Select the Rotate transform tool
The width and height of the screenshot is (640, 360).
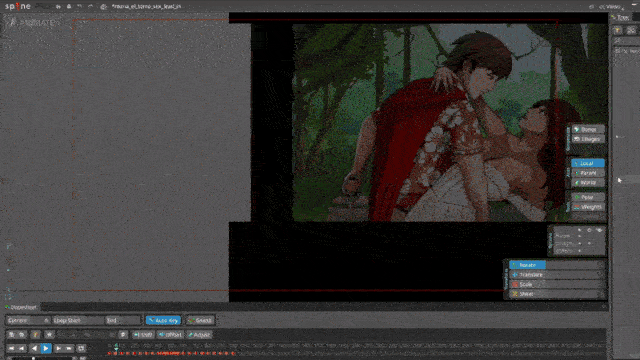[x=527, y=265]
